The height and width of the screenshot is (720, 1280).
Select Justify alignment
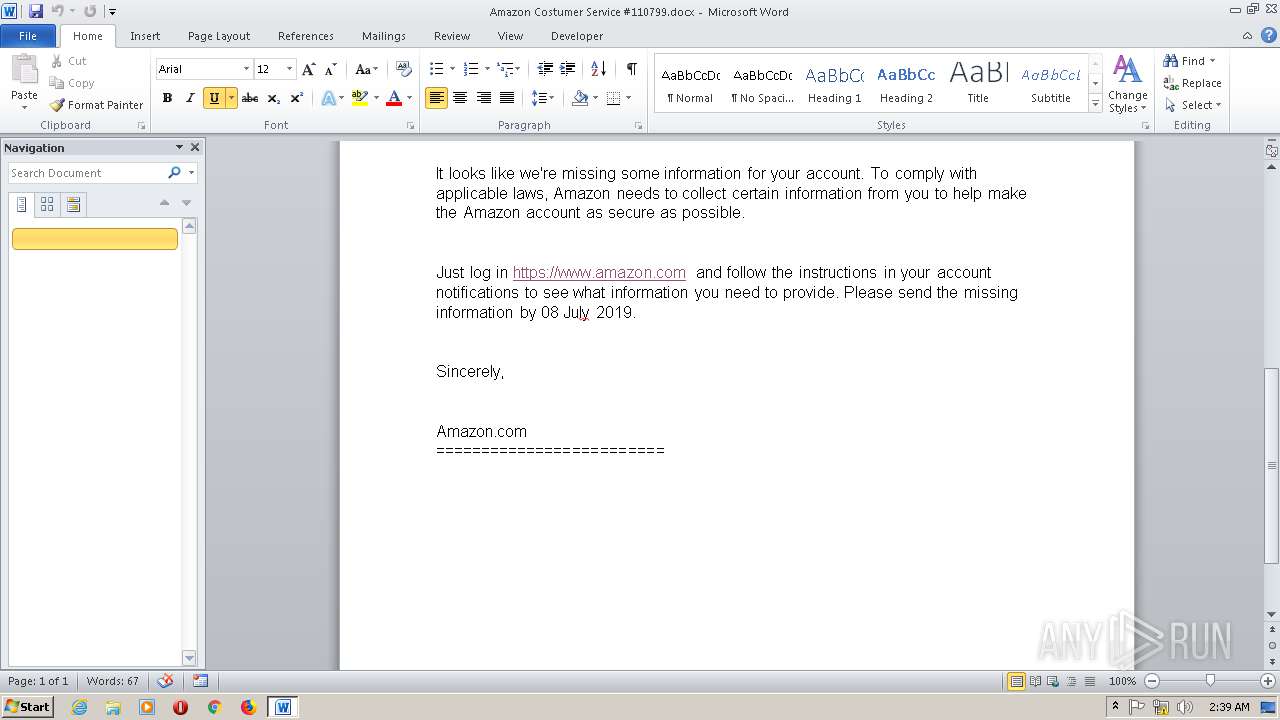(507, 98)
